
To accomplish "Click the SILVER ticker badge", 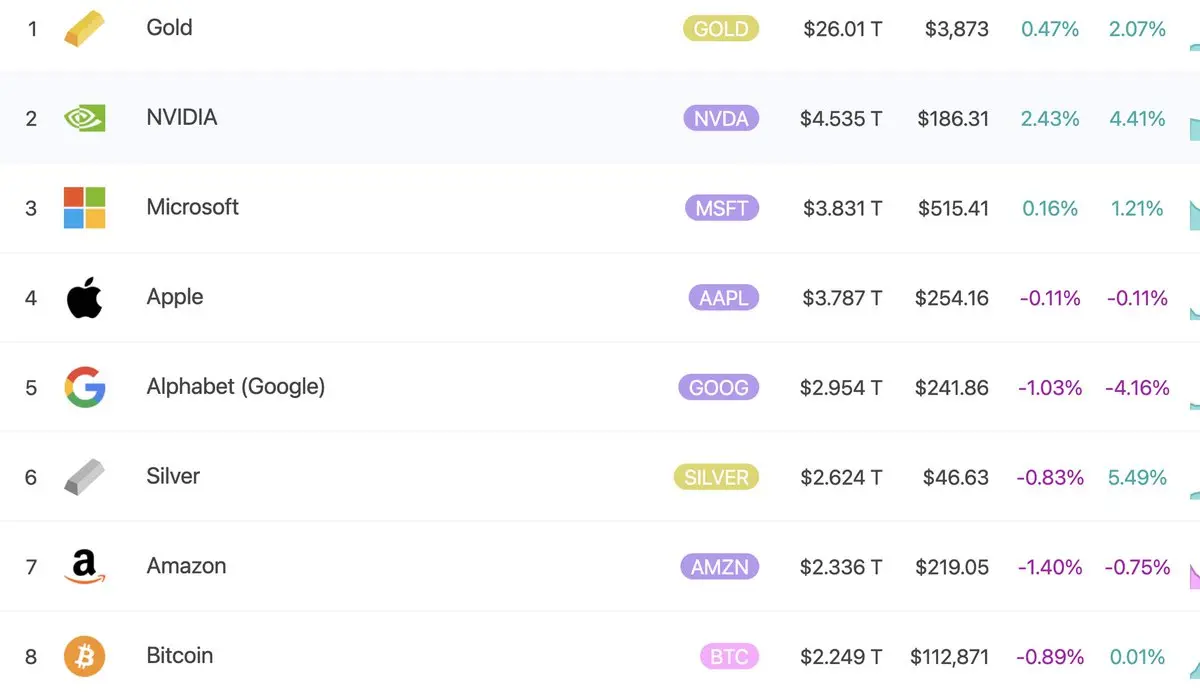I will (716, 477).
